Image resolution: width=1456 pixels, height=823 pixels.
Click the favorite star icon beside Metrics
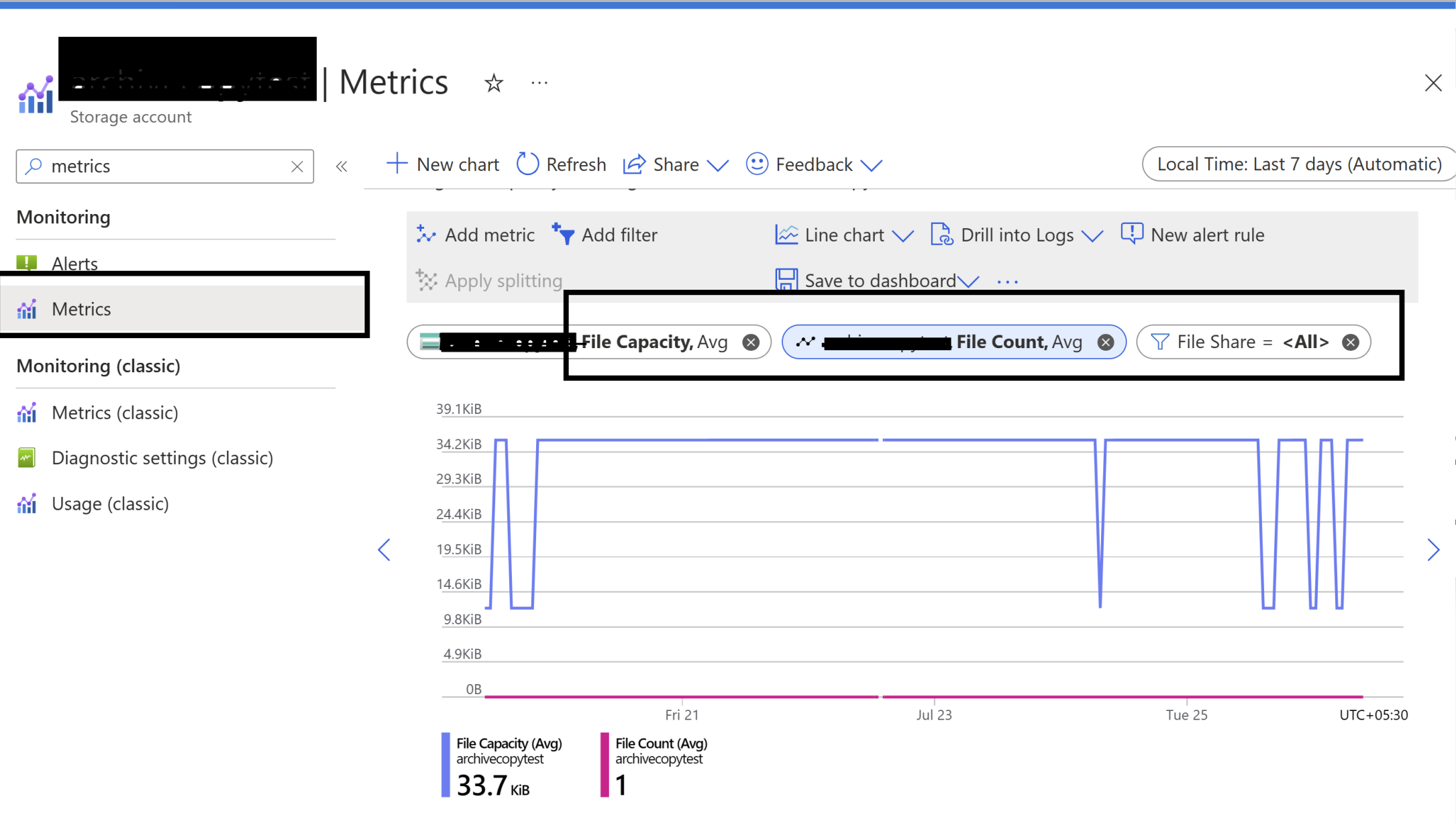pyautogui.click(x=494, y=83)
